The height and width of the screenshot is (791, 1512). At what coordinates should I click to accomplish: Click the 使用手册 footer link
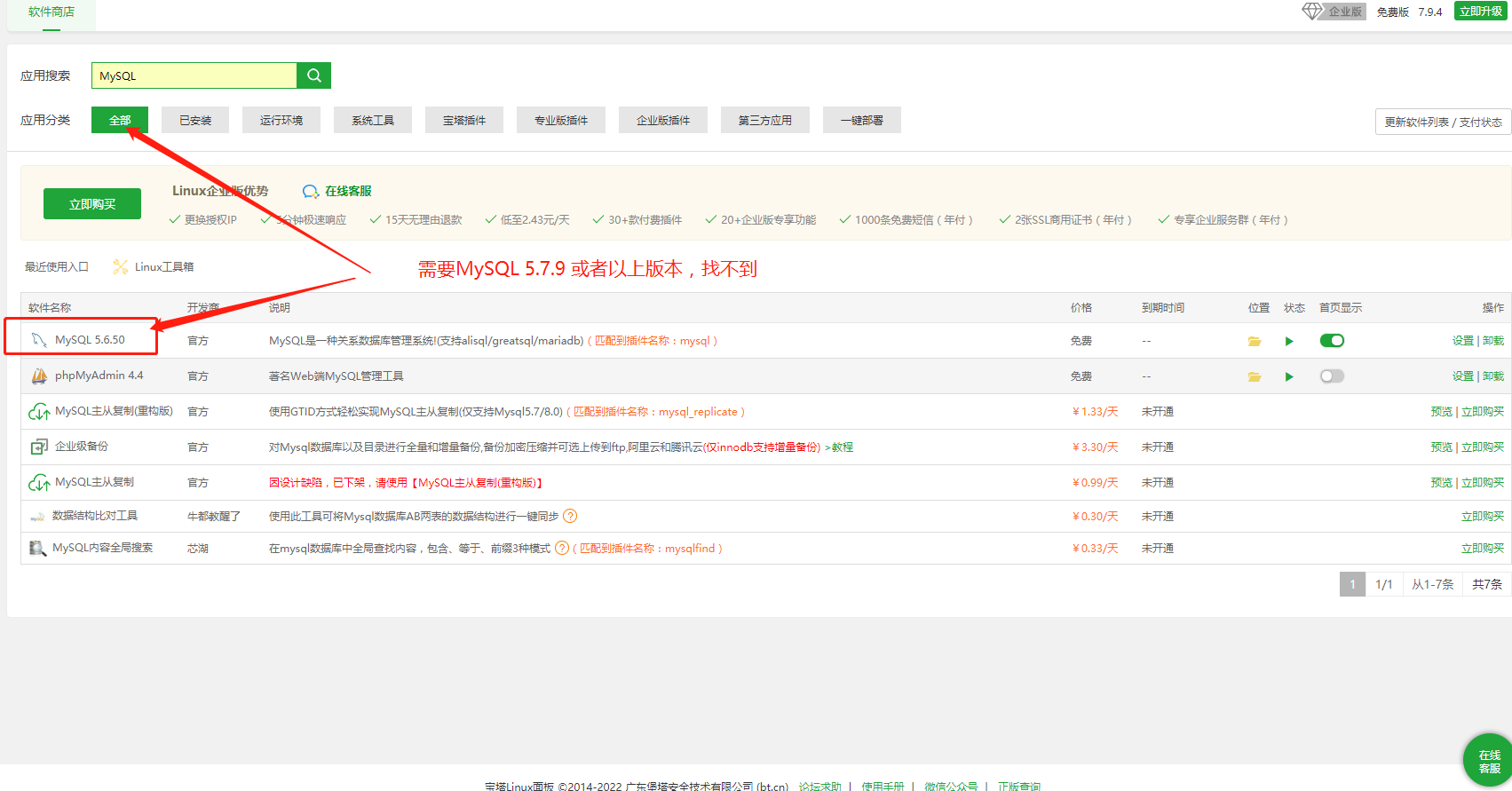(x=883, y=787)
